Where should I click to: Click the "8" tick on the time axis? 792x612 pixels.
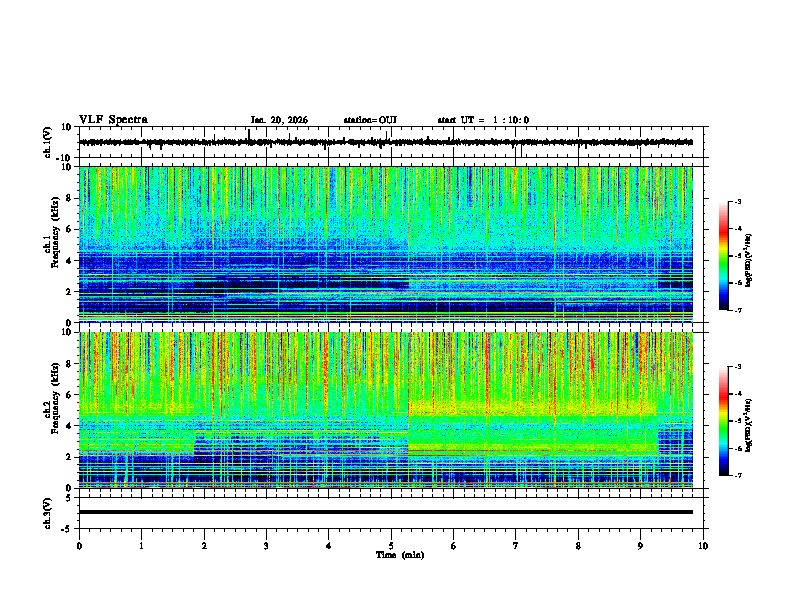578,546
